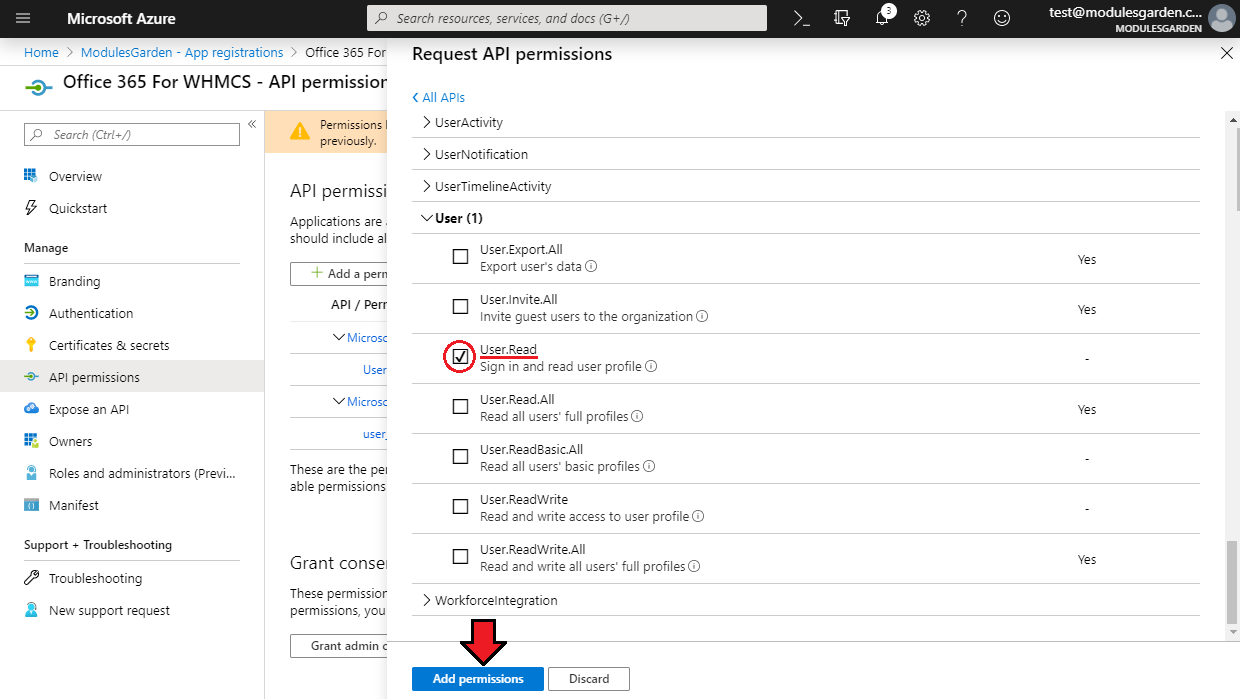Click the Overview icon in sidebar
Image resolution: width=1240 pixels, height=699 pixels.
pyautogui.click(x=31, y=176)
